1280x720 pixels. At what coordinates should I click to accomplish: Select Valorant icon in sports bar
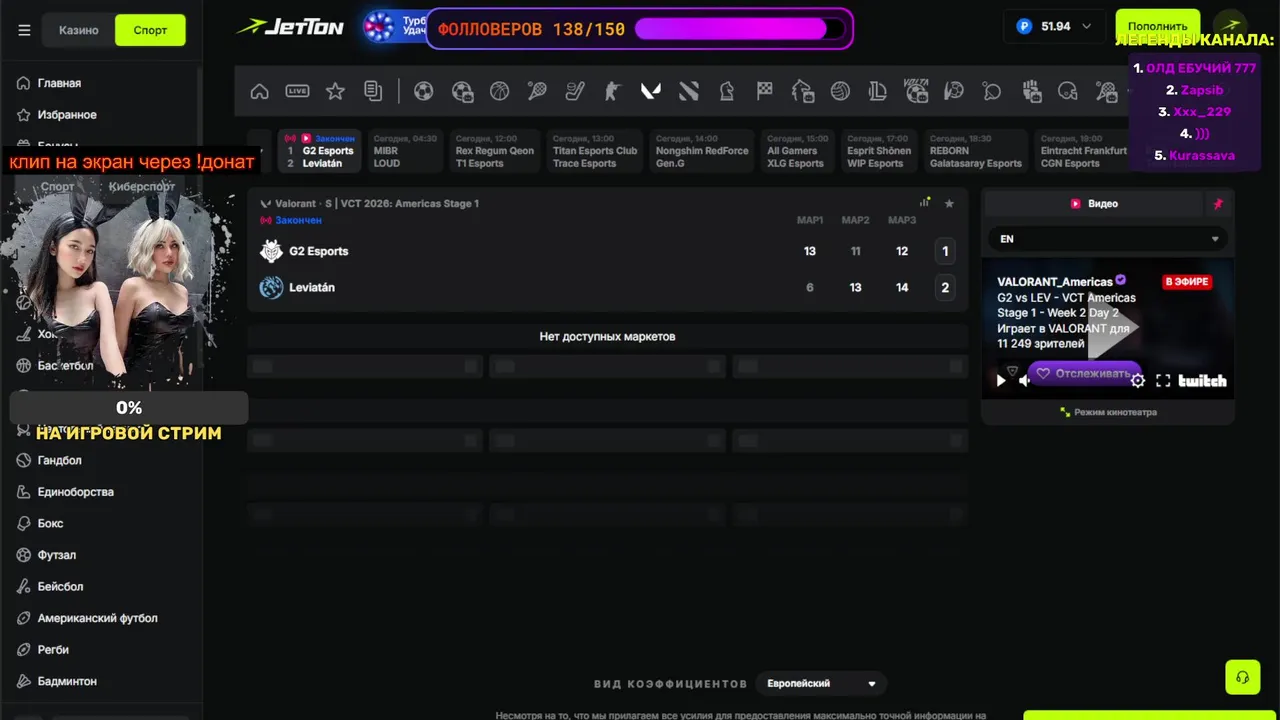tap(651, 92)
